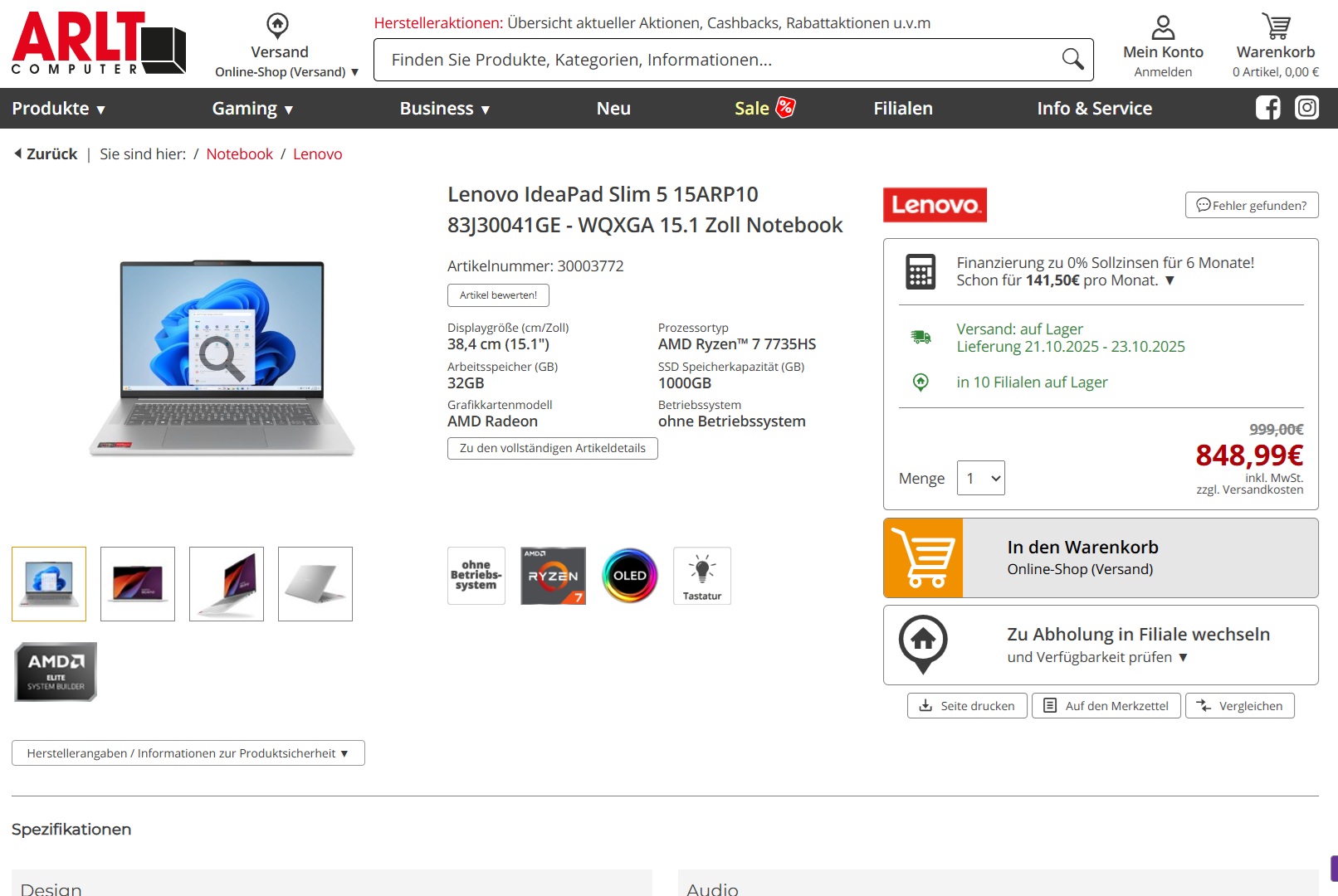This screenshot has height=896, width=1338.
Task: Expand the Business menu
Action: [445, 109]
